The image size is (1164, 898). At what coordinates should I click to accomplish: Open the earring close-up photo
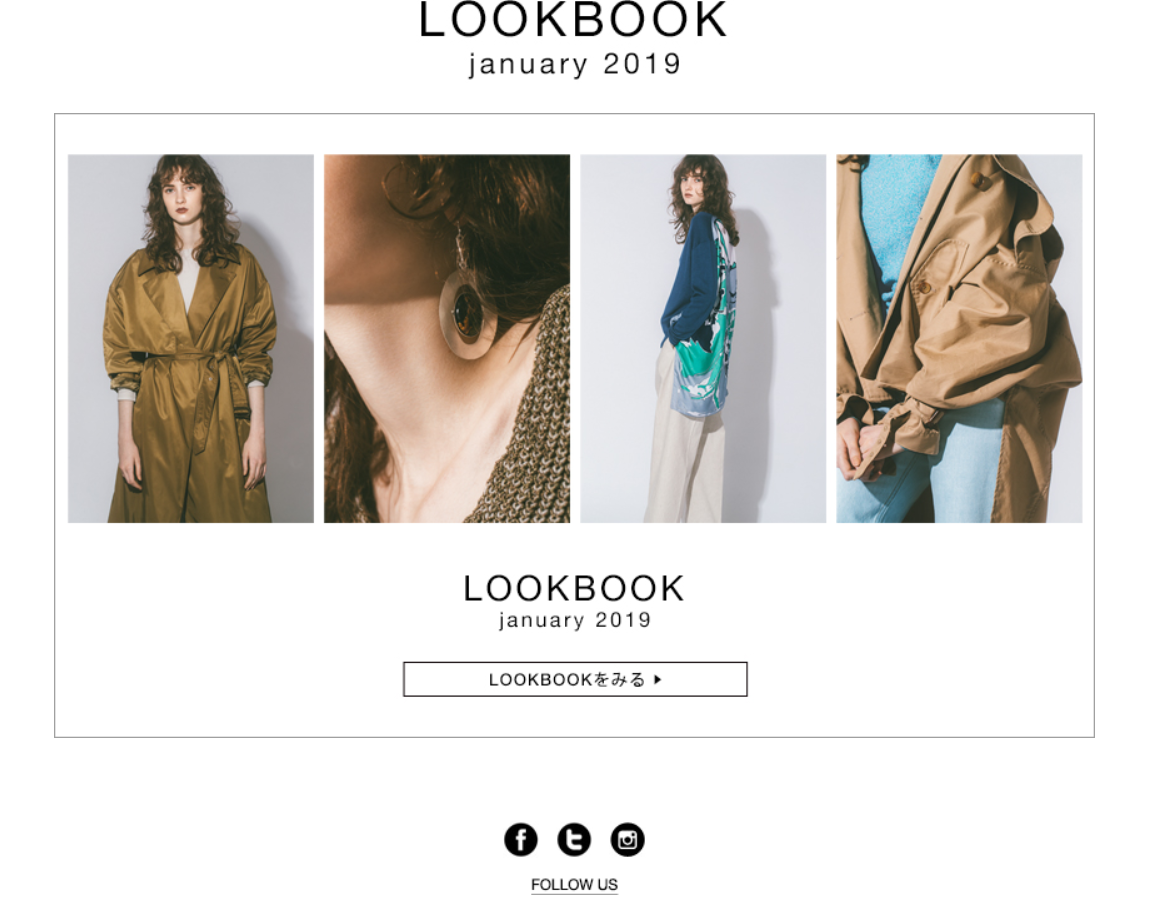click(x=447, y=338)
